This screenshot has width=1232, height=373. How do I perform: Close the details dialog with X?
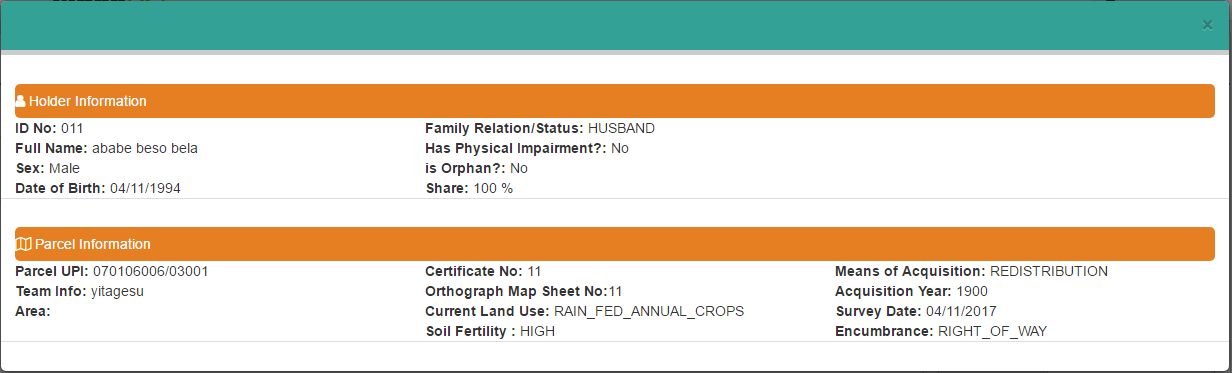[x=1207, y=25]
